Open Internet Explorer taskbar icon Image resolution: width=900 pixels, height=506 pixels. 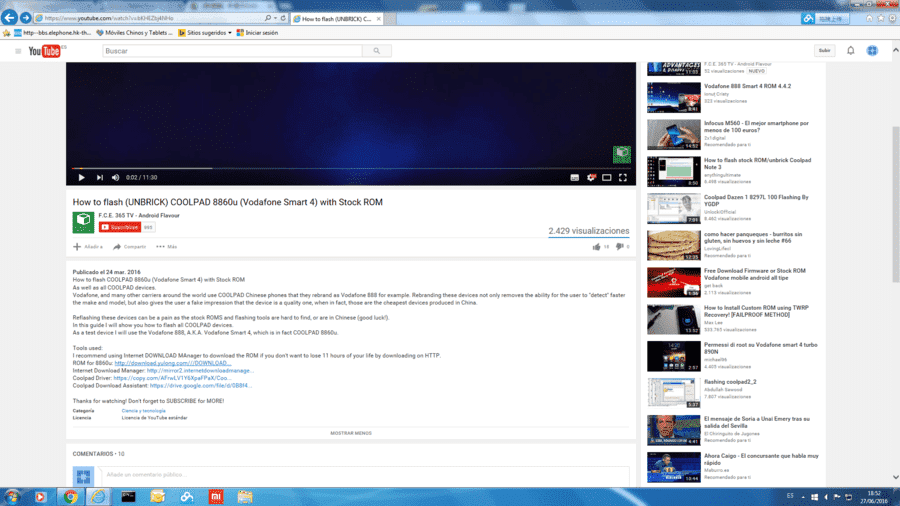click(99, 497)
